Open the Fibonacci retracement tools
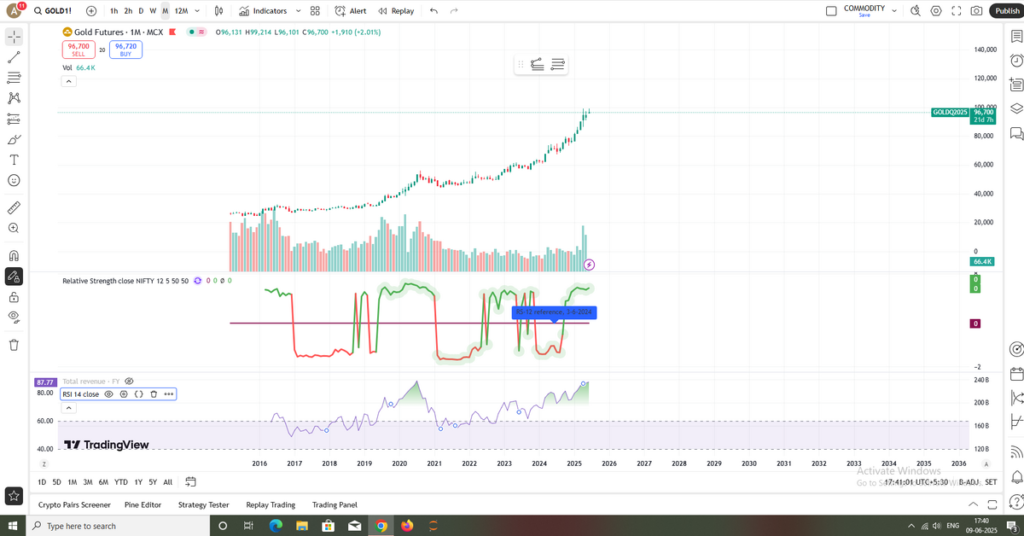1024x536 pixels. [x=14, y=78]
